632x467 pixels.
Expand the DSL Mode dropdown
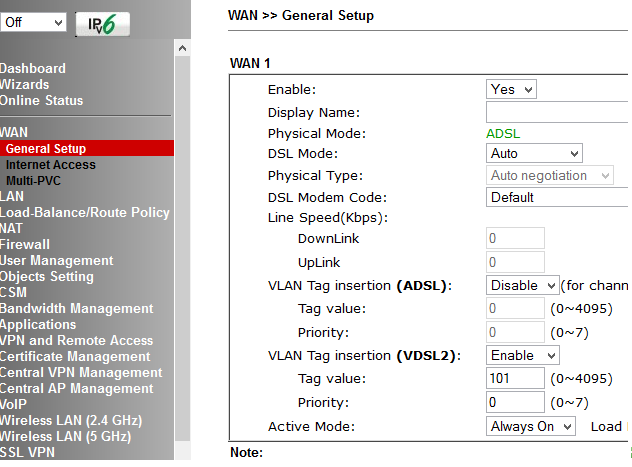point(533,154)
